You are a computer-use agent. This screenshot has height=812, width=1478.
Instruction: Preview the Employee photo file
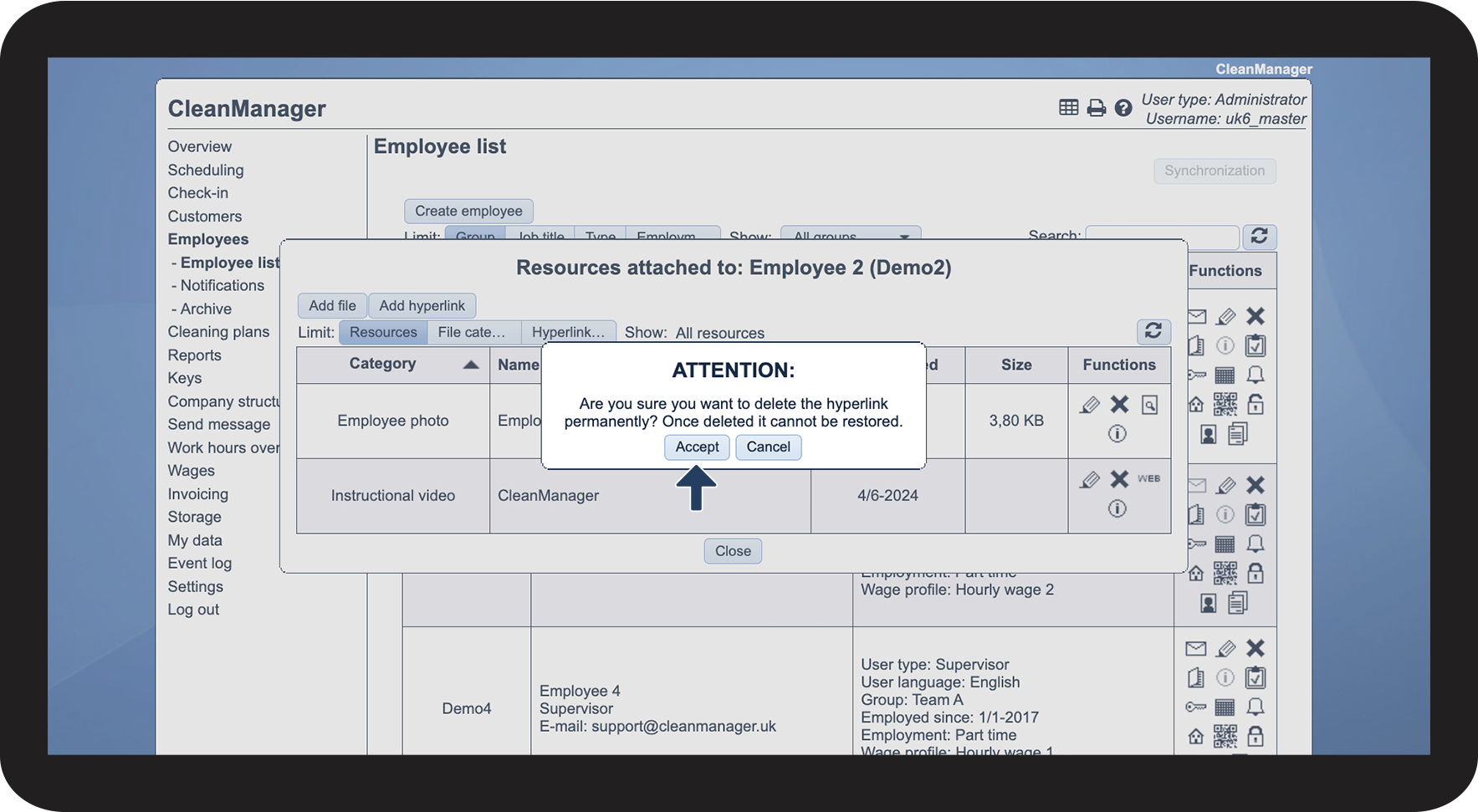click(x=1150, y=405)
